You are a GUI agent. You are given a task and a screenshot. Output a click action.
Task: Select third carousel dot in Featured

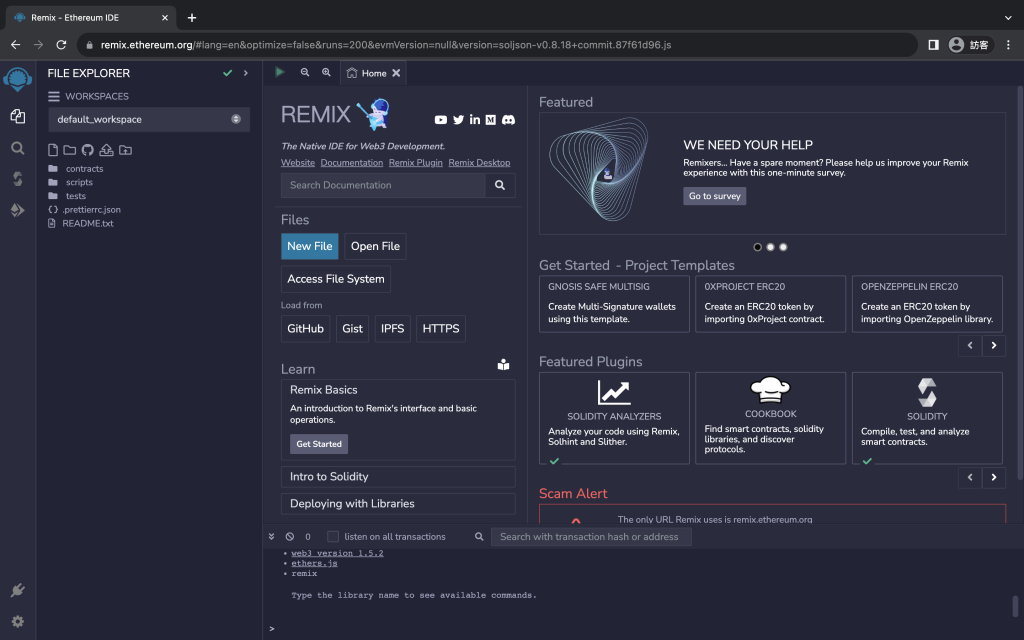click(783, 247)
